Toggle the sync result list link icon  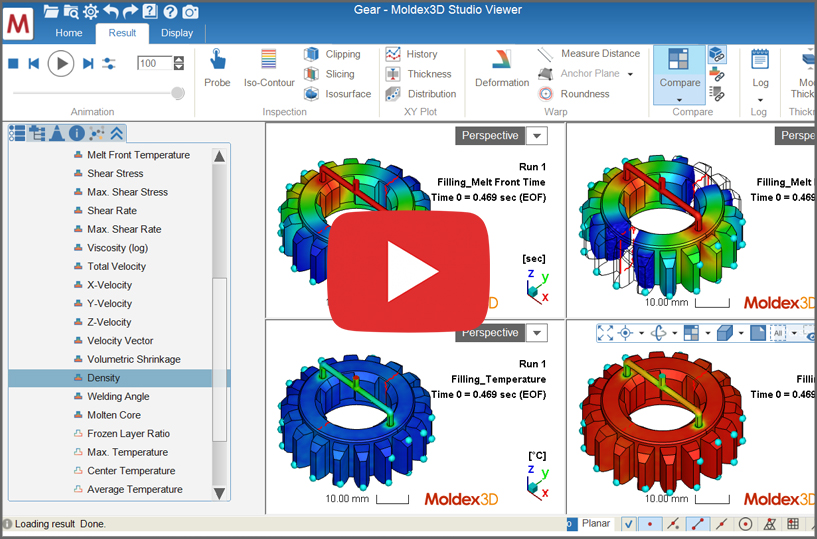pos(717,94)
